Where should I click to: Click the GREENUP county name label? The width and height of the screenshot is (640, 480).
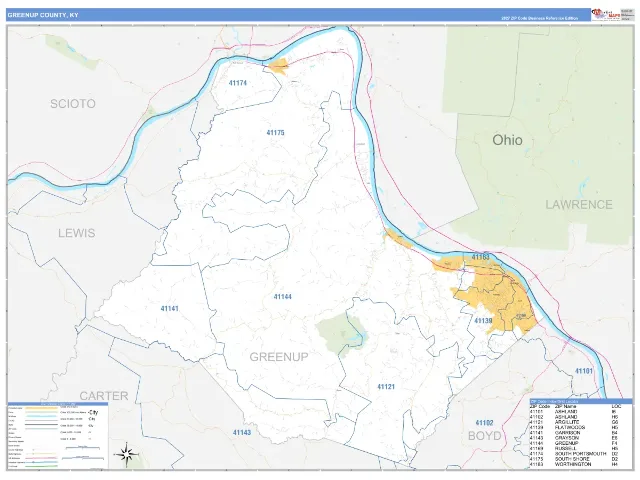coord(279,357)
